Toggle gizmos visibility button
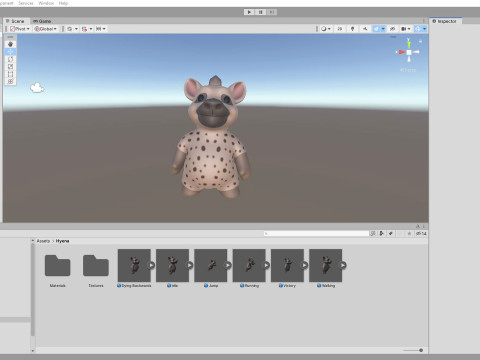 pos(418,29)
